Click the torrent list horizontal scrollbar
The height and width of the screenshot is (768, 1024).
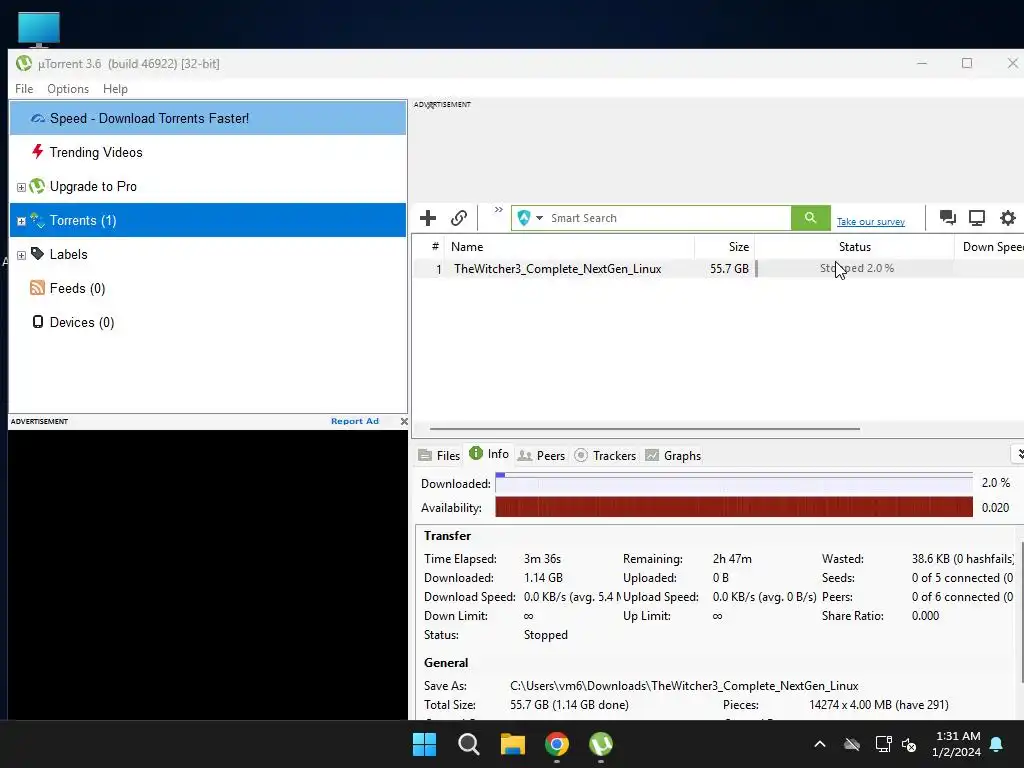[645, 429]
